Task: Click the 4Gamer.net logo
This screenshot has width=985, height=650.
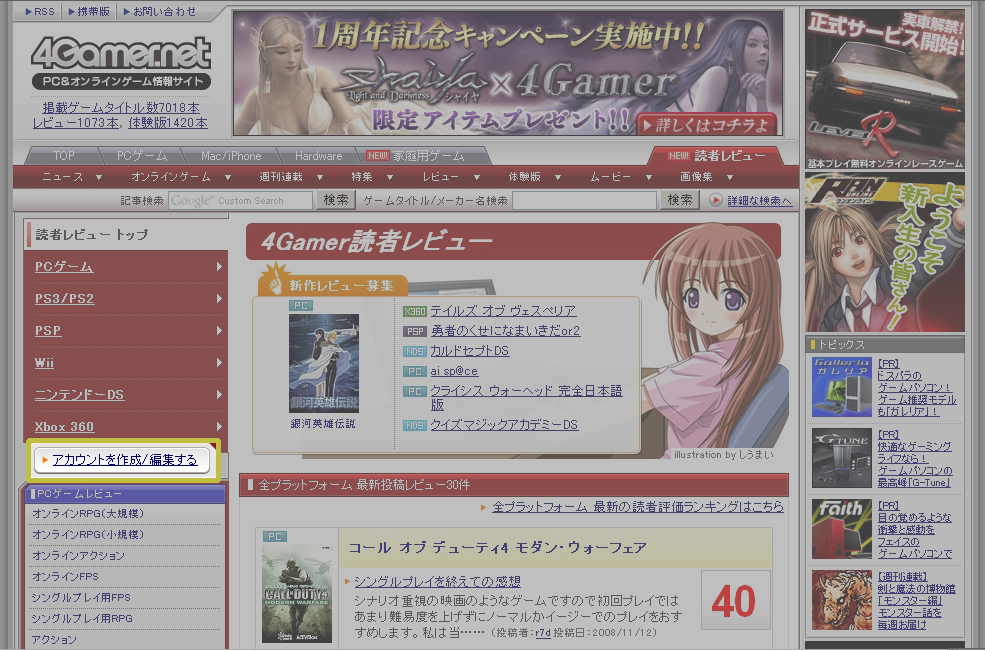Action: coord(121,62)
